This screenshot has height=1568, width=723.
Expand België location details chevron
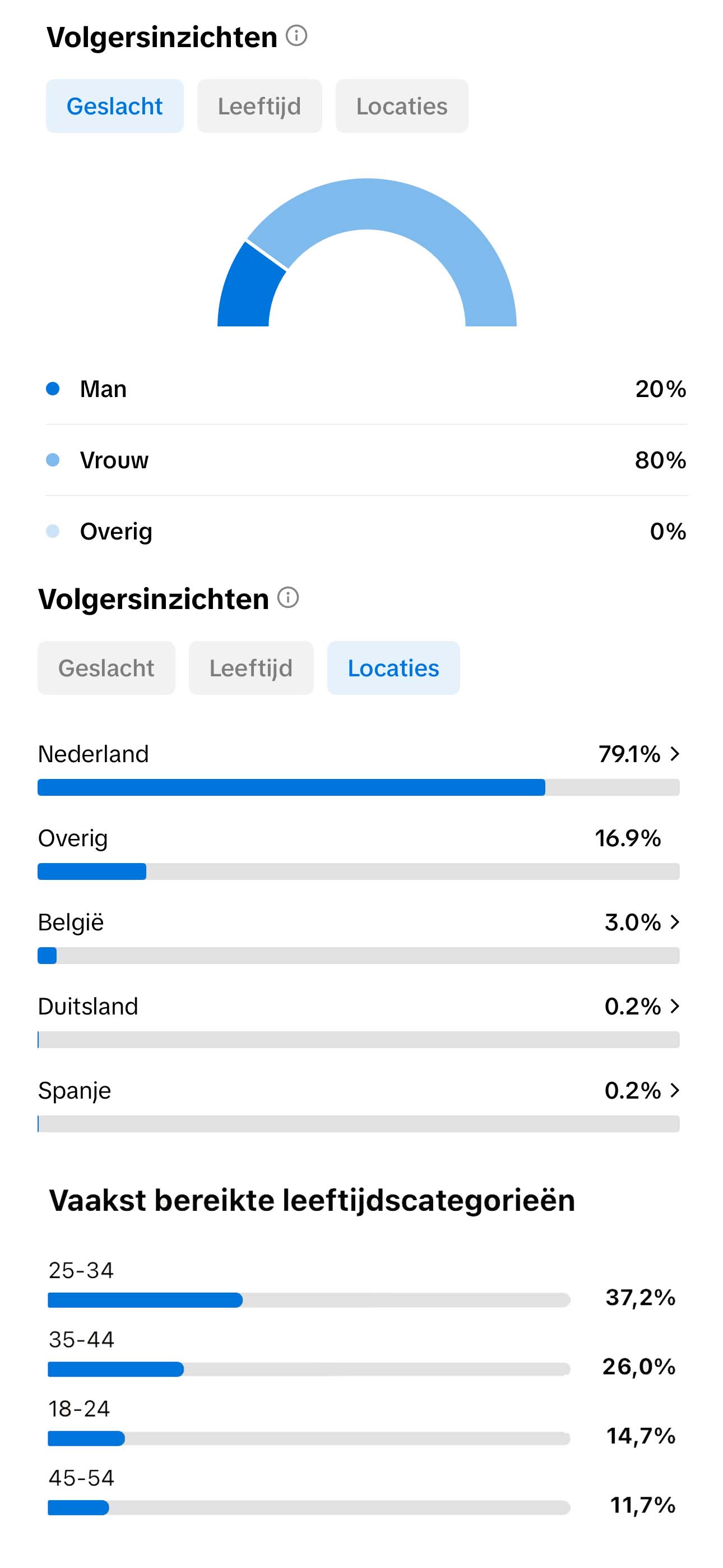(674, 922)
